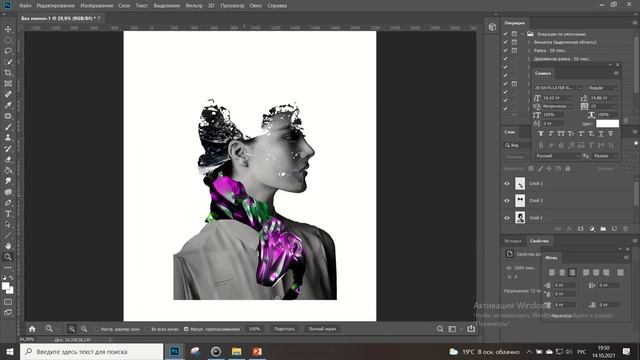Click Create new layer icon
Image resolution: width=640 pixels, height=360 pixels.
[x=614, y=229]
